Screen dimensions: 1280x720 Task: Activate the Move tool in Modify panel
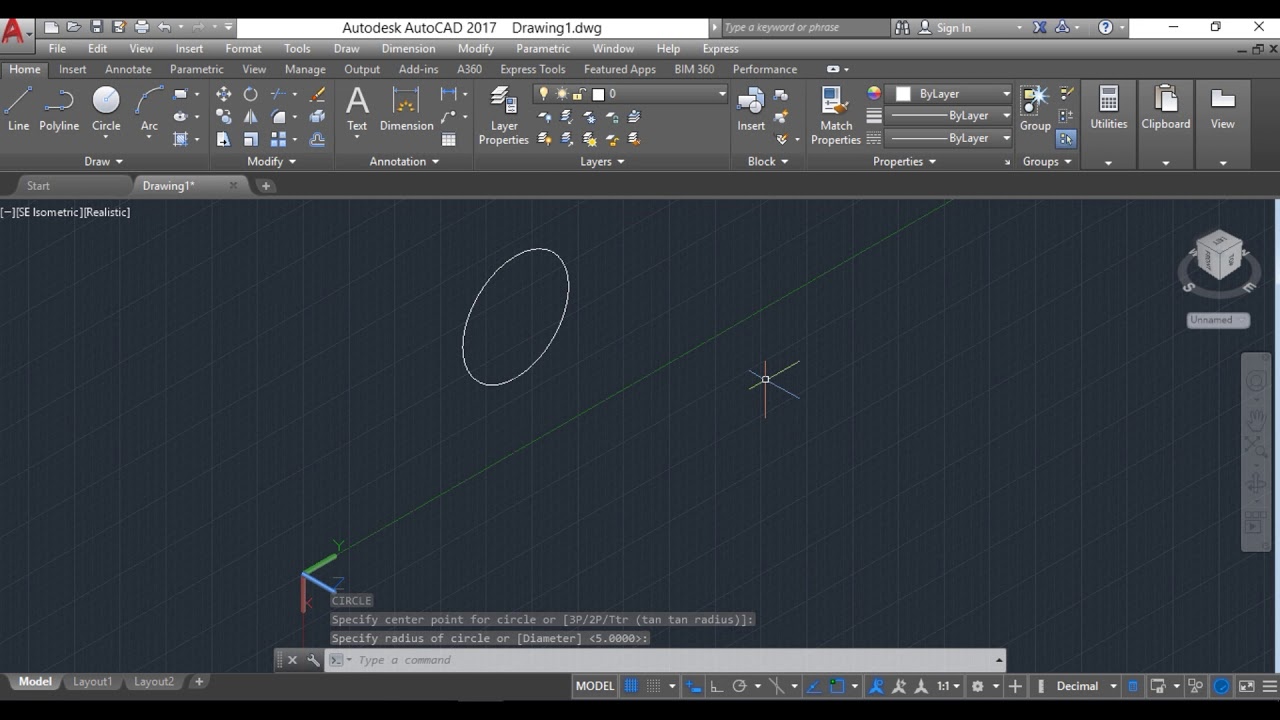pyautogui.click(x=223, y=94)
